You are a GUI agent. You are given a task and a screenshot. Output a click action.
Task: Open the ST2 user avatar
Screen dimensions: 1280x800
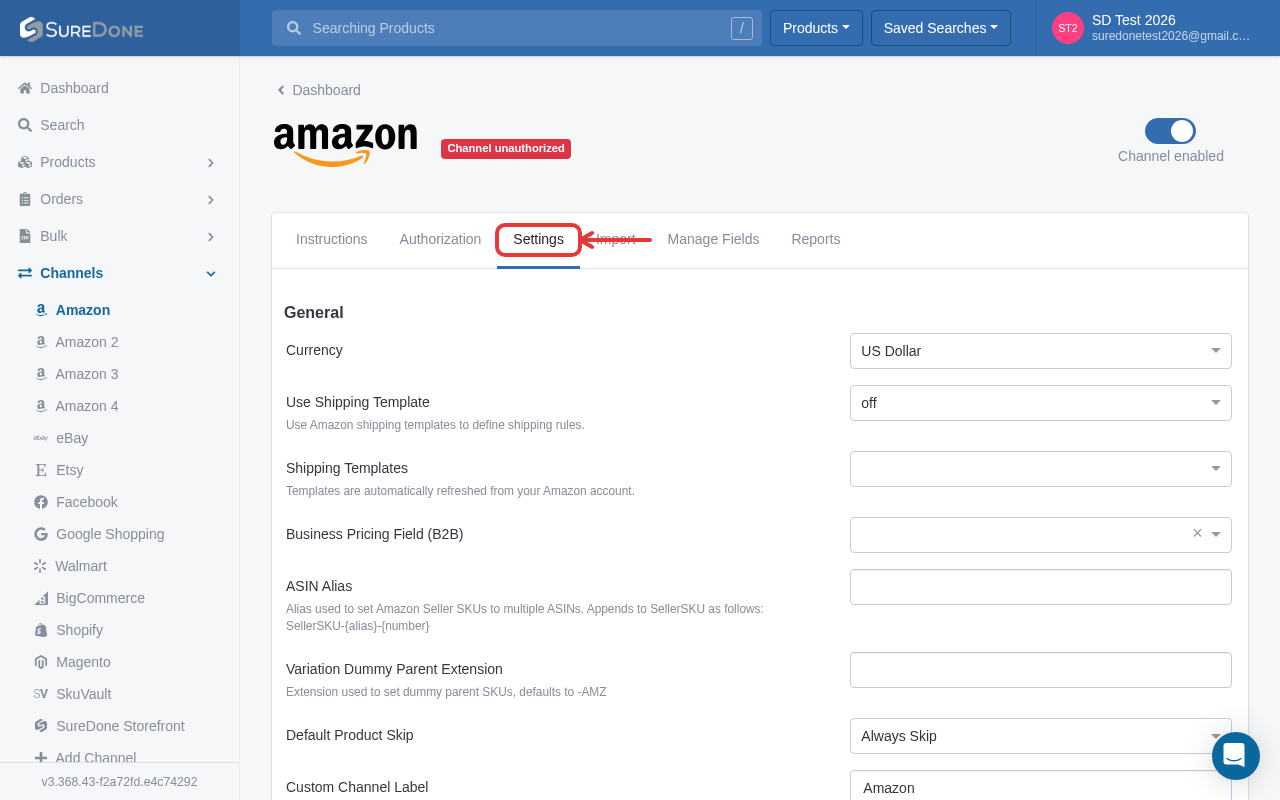1068,28
